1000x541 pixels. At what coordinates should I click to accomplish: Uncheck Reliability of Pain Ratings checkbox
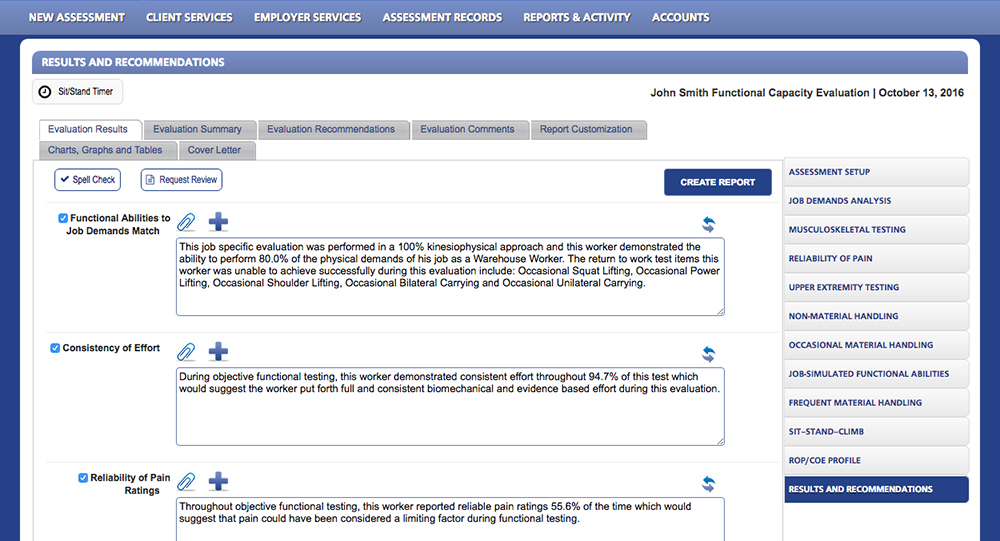[x=83, y=478]
